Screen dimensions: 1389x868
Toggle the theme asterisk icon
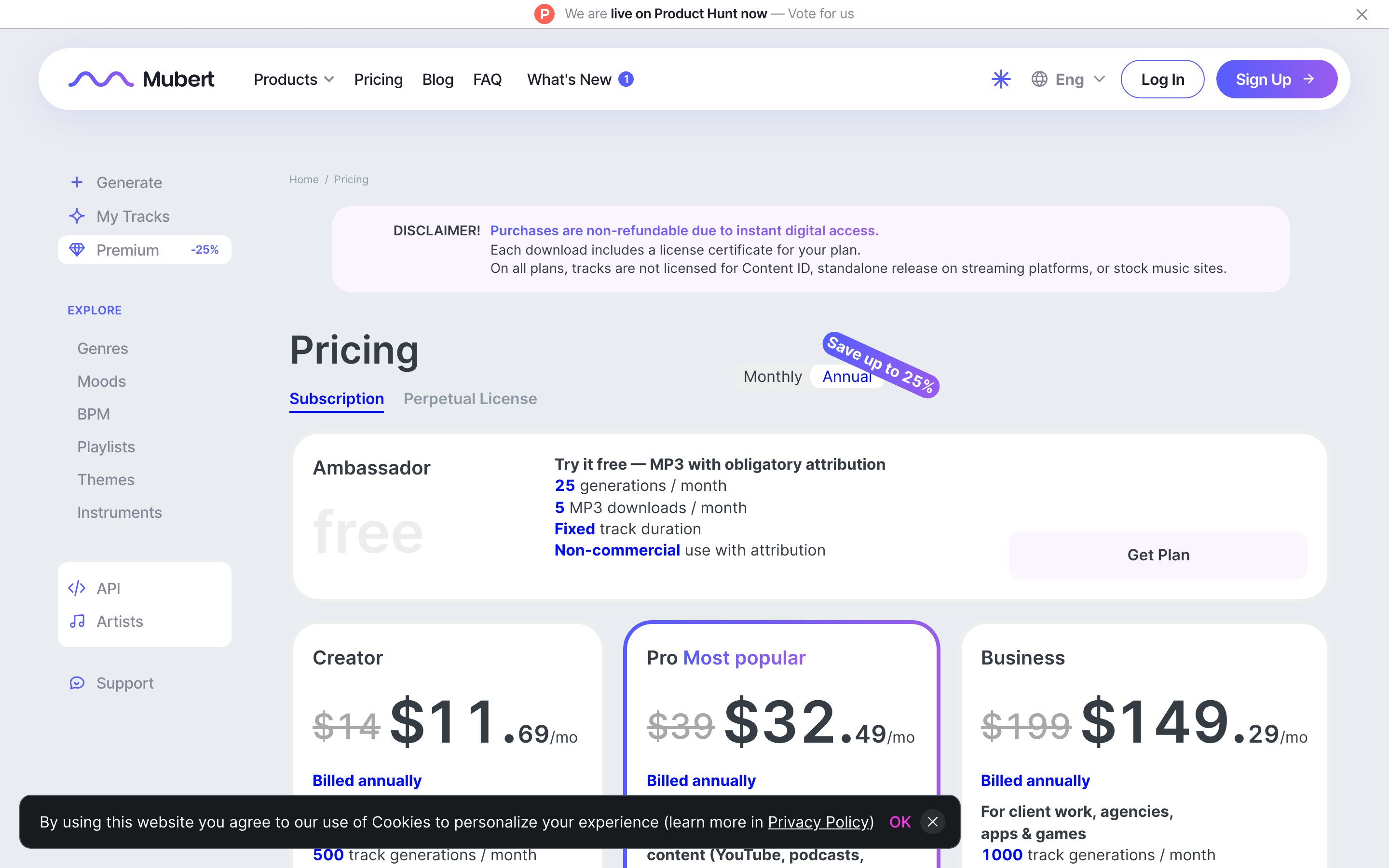click(x=1001, y=79)
